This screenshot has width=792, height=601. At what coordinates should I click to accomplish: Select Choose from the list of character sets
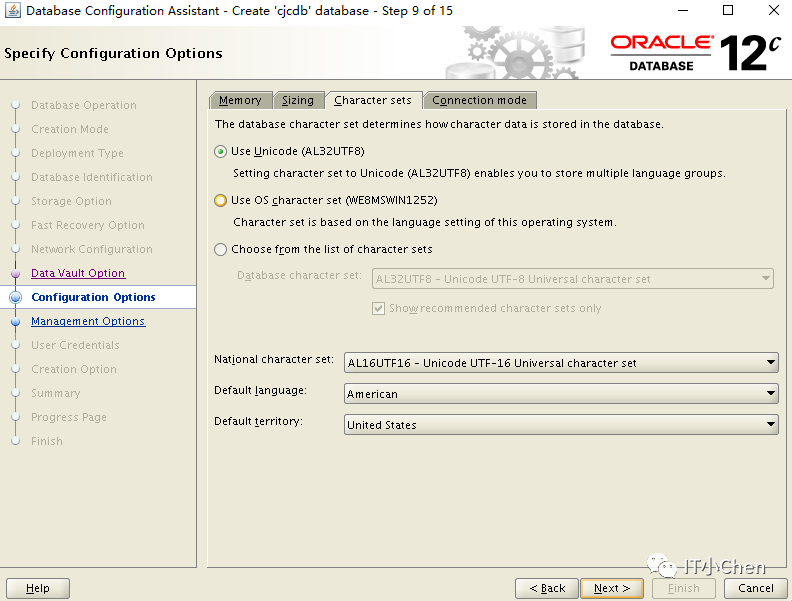tap(220, 249)
